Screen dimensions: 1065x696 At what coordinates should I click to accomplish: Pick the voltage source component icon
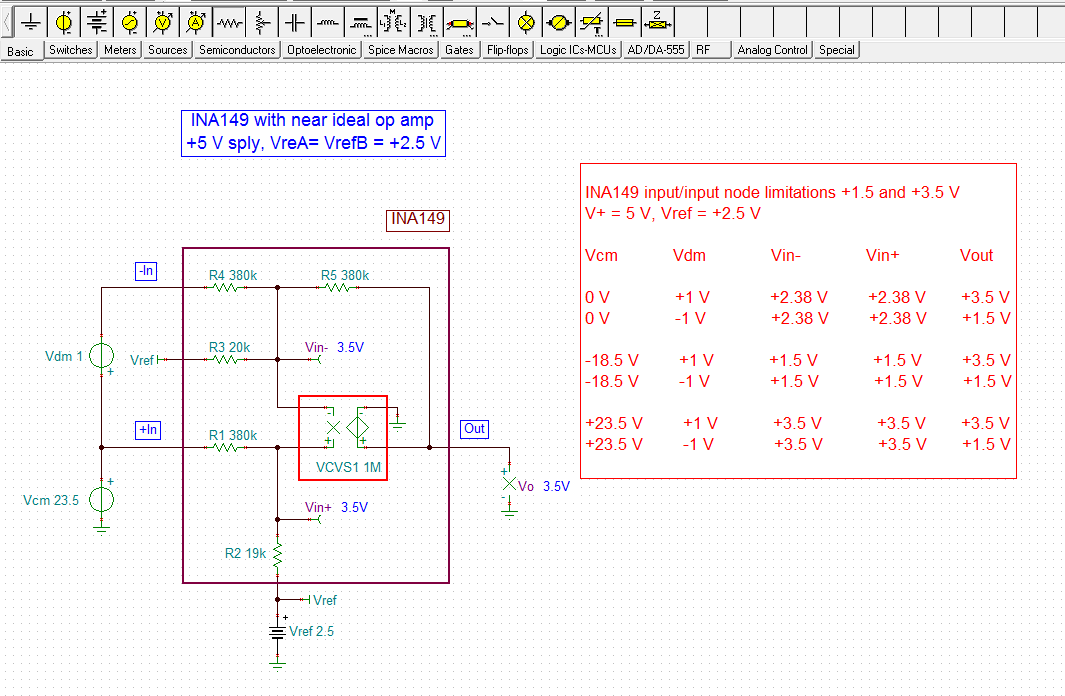(x=64, y=22)
